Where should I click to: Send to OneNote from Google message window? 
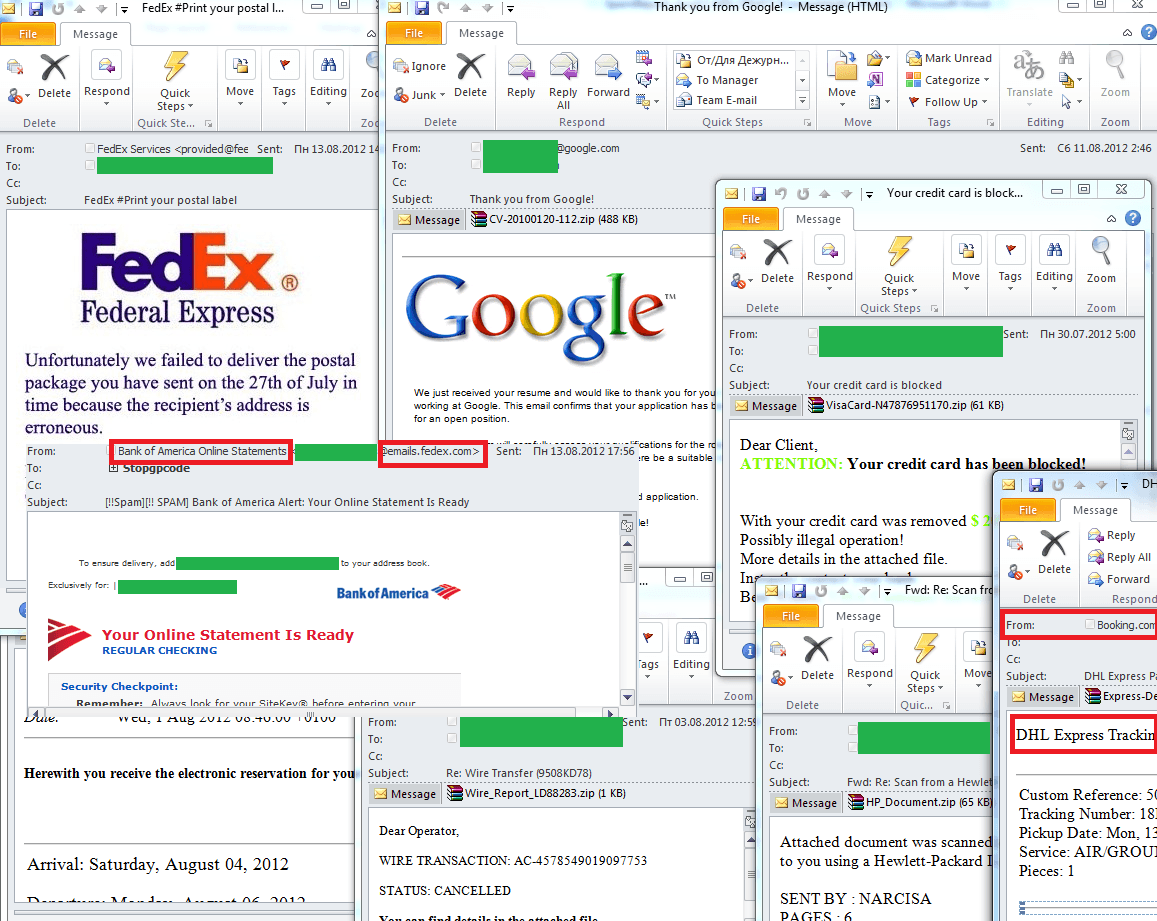[876, 79]
